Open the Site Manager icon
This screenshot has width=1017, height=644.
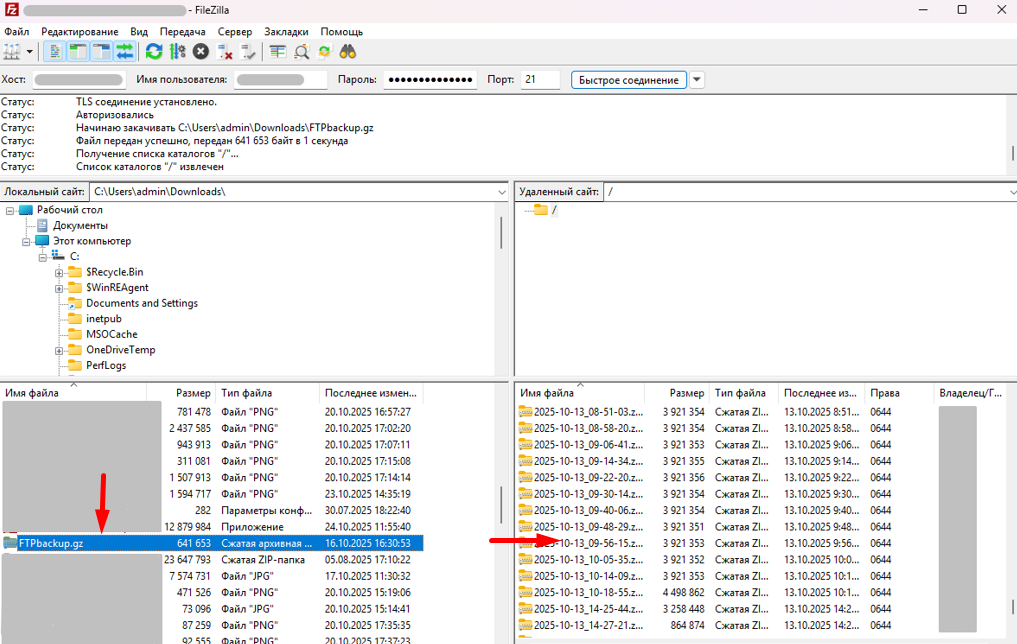(12, 52)
